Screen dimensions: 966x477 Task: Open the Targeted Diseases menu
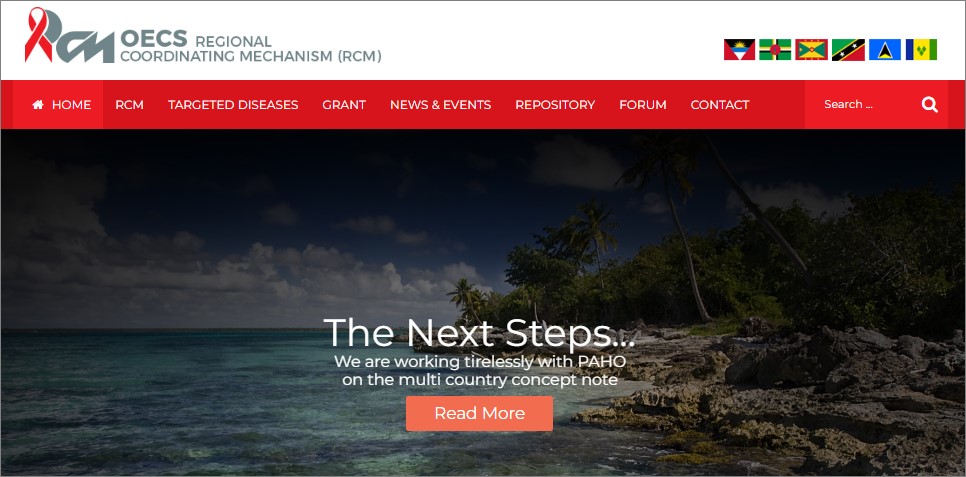pyautogui.click(x=233, y=105)
